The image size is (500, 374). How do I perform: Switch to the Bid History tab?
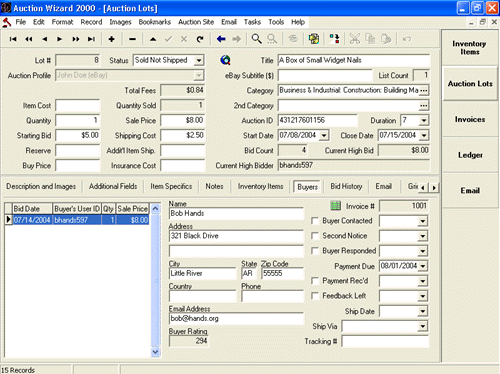click(346, 186)
